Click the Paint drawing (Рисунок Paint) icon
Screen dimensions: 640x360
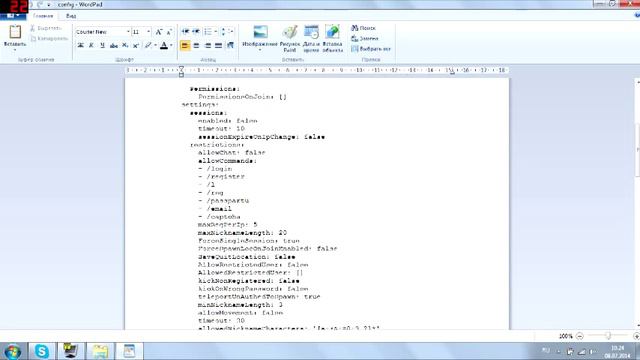point(290,32)
